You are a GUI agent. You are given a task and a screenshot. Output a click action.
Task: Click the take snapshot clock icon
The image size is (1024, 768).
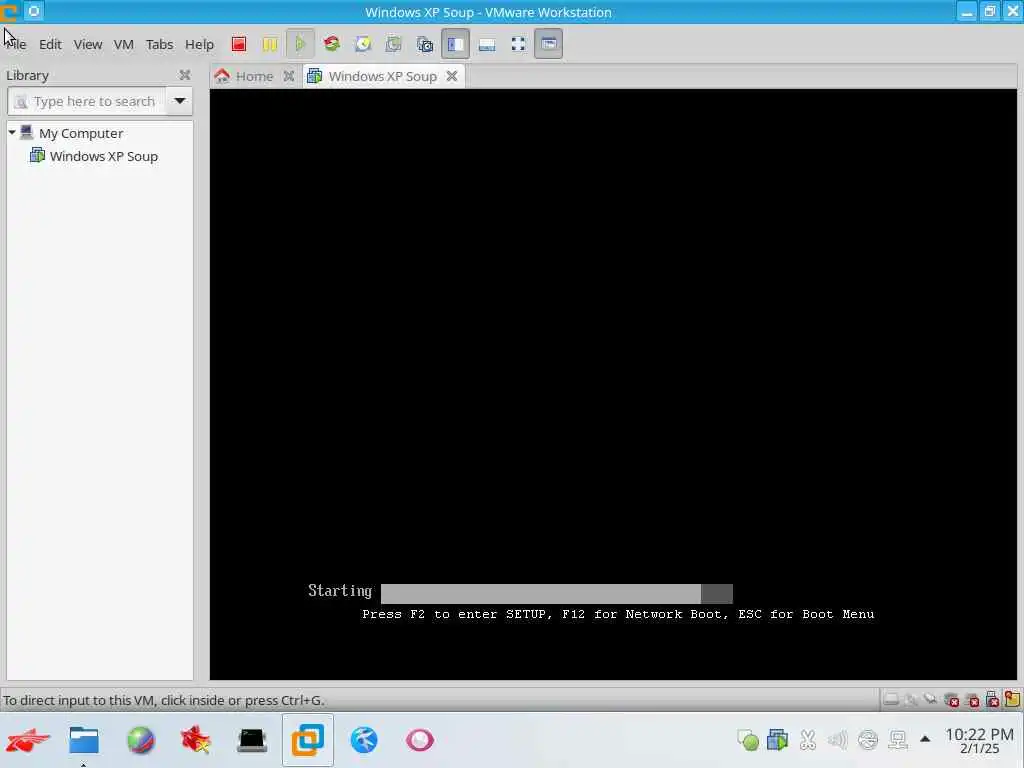tap(363, 44)
